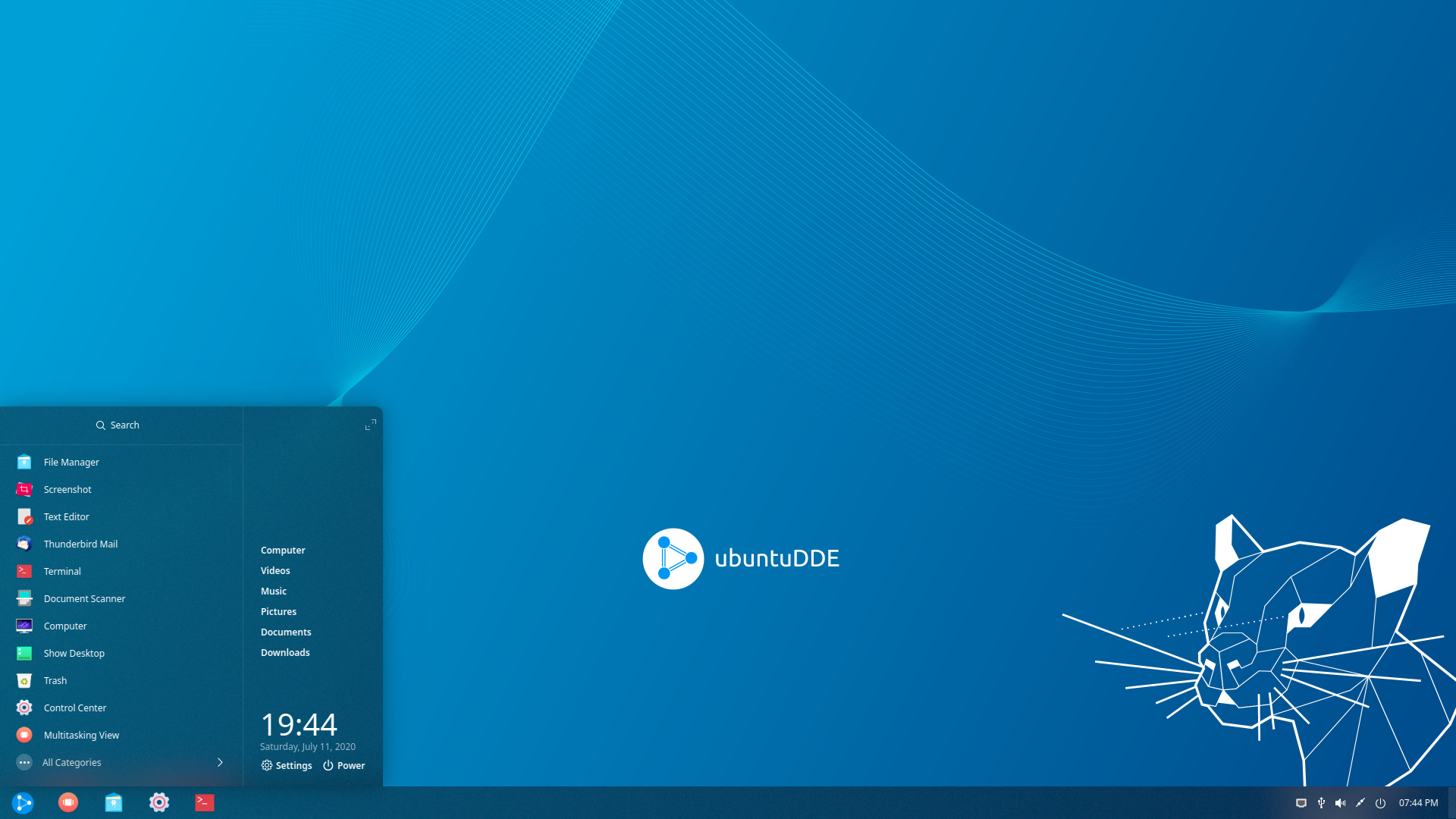The image size is (1456, 819).
Task: Click the 07:44 PM taskbar clock
Action: (1418, 802)
